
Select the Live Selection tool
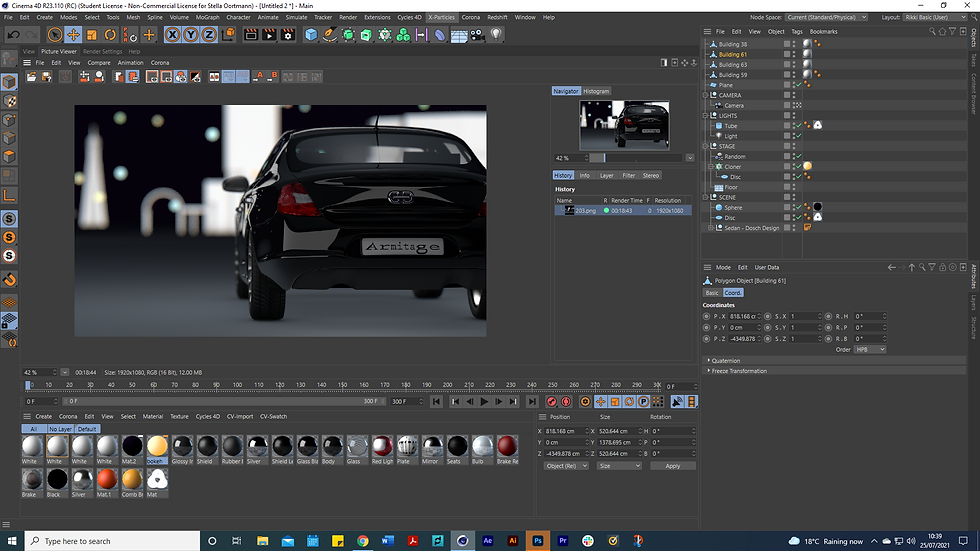click(55, 35)
